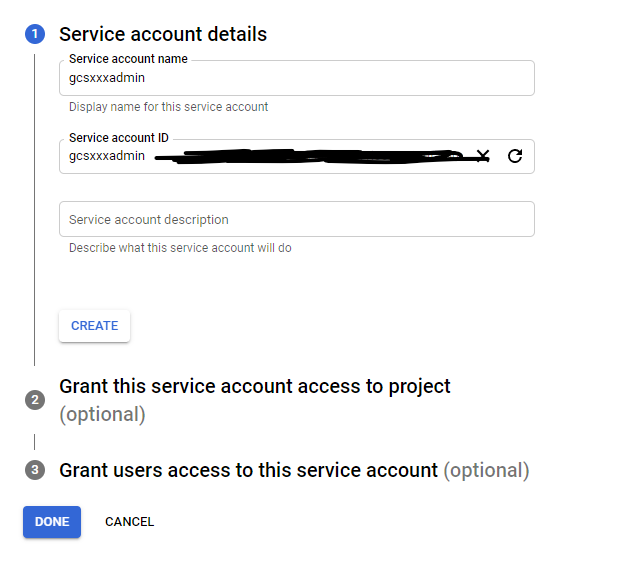
Task: Click the "Display name for this service account" hint
Action: (x=168, y=107)
